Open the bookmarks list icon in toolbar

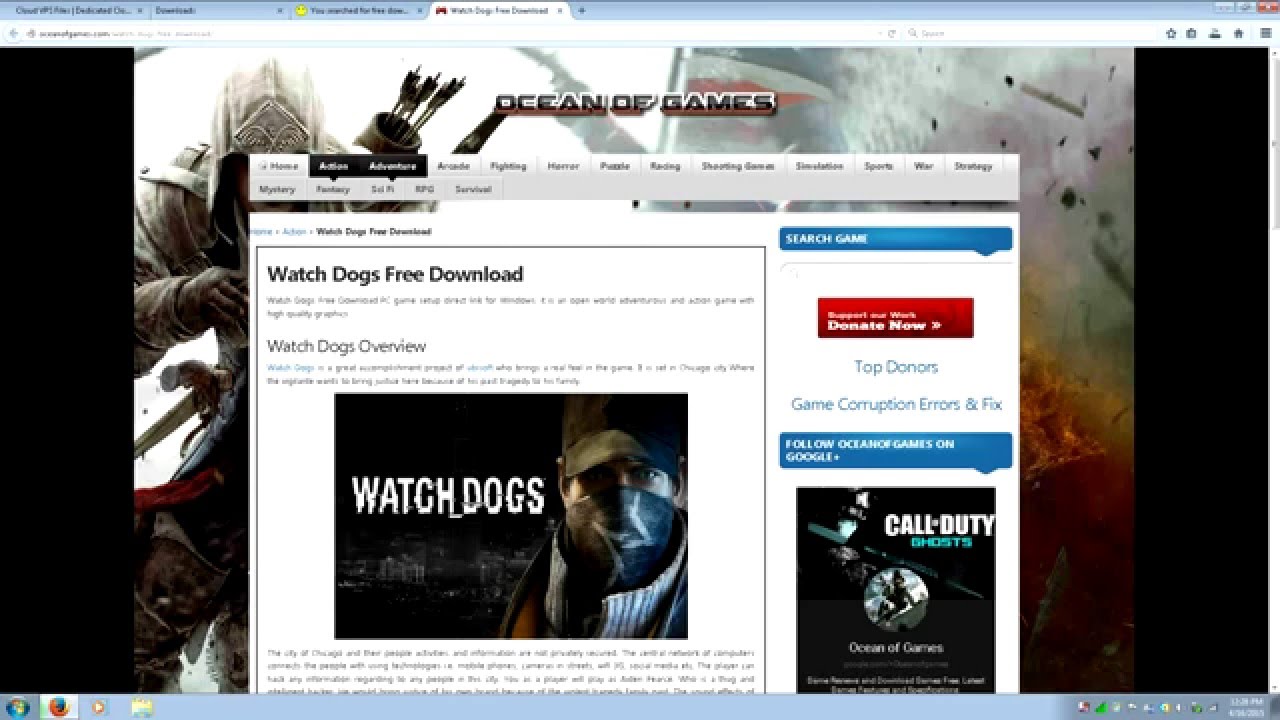click(x=1191, y=33)
